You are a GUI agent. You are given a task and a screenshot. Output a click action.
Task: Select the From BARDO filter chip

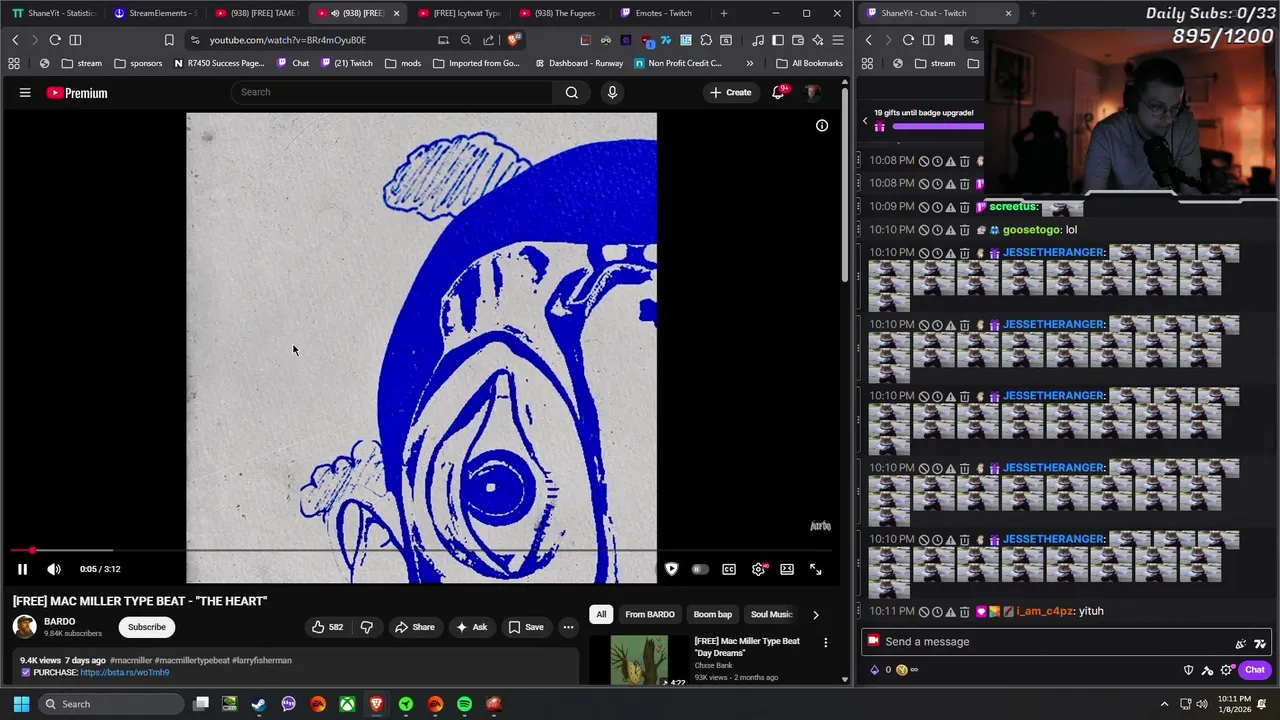(650, 614)
